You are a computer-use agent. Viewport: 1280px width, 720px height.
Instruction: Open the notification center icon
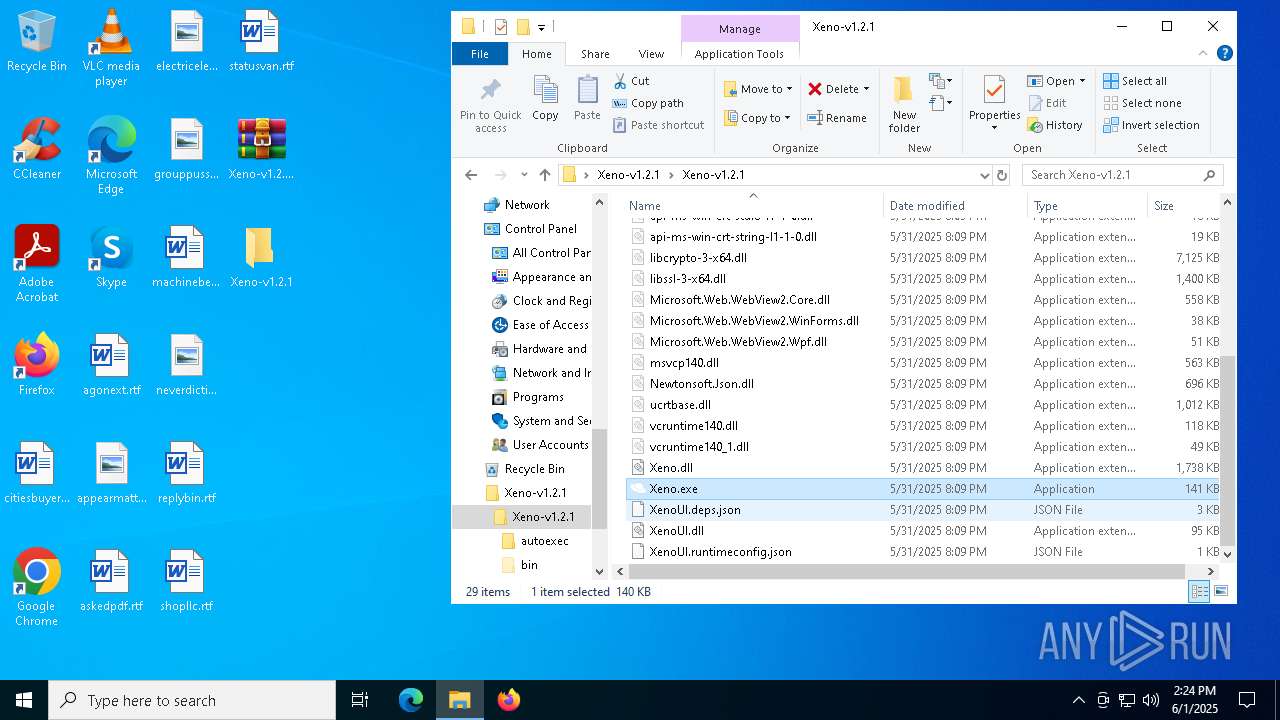click(x=1247, y=700)
